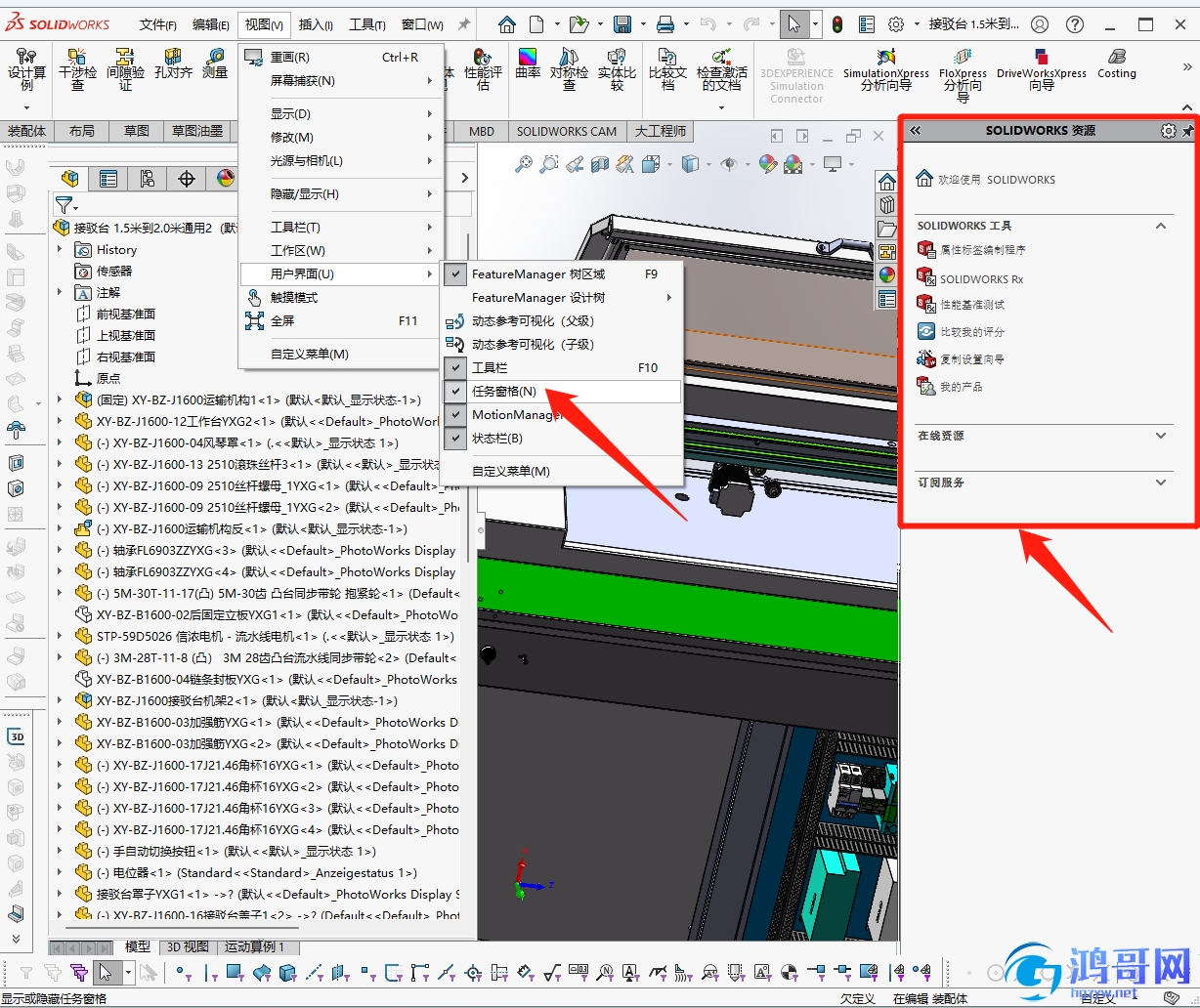The image size is (1200, 1008).
Task: Open the Design Library task pane tab
Action: click(886, 205)
